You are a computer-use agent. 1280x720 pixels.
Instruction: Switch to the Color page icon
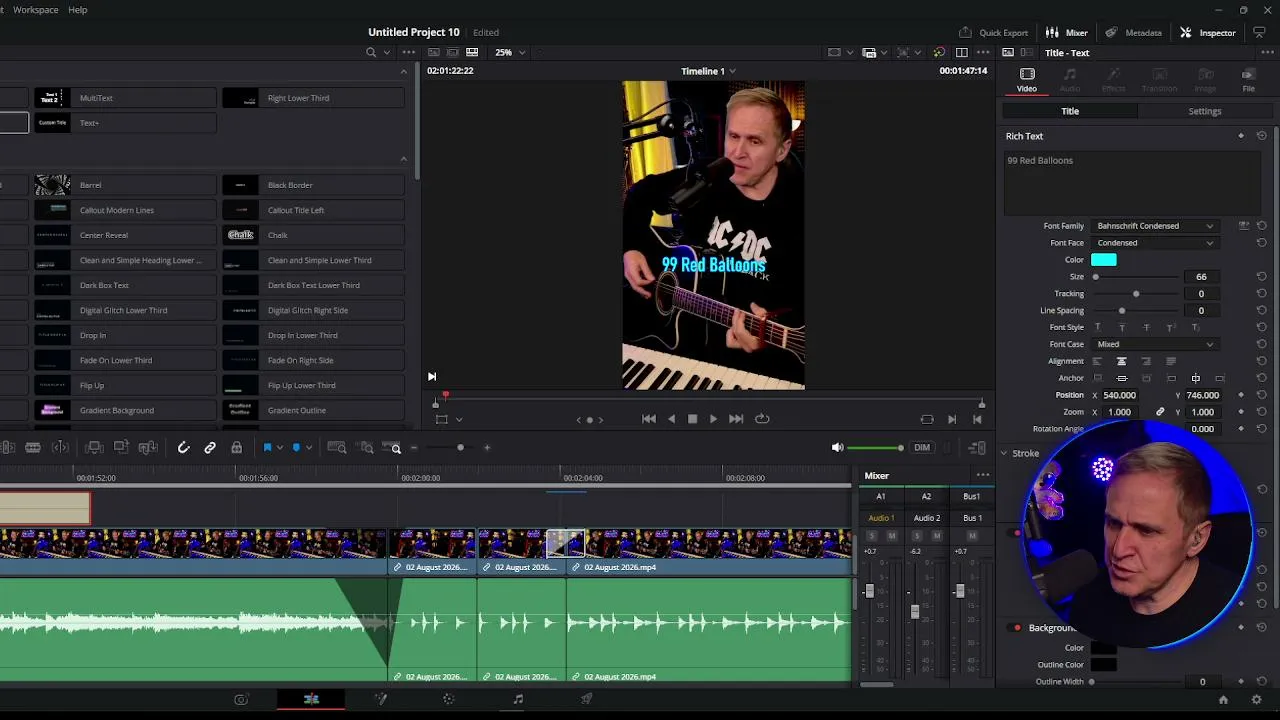(x=448, y=699)
